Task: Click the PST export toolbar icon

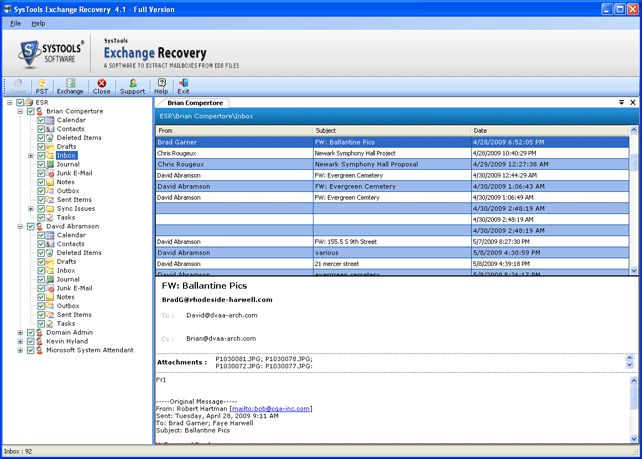Action: coord(42,86)
